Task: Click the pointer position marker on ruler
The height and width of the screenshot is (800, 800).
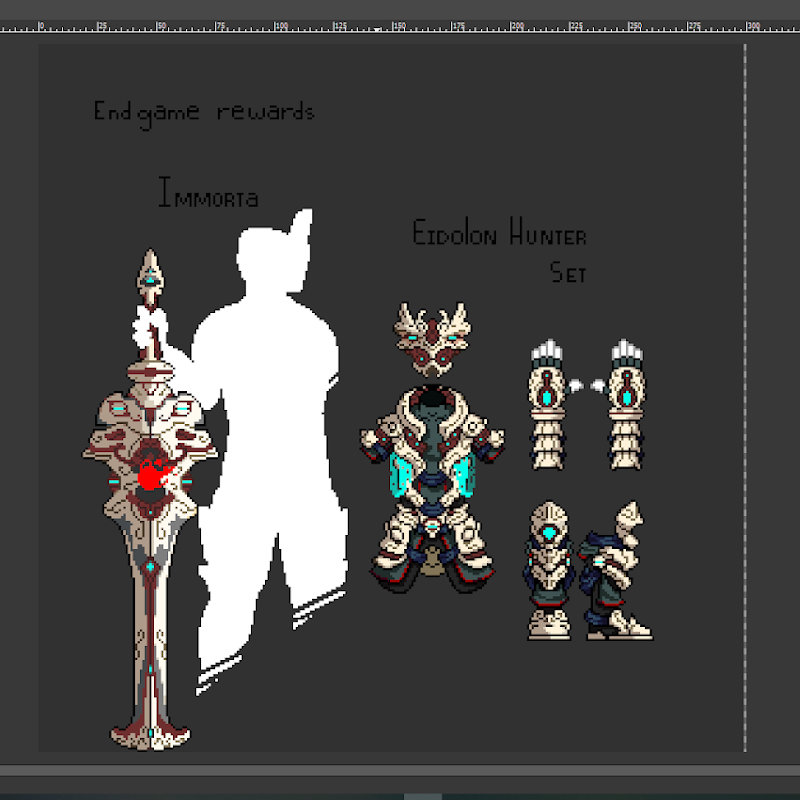Action: [x=377, y=30]
